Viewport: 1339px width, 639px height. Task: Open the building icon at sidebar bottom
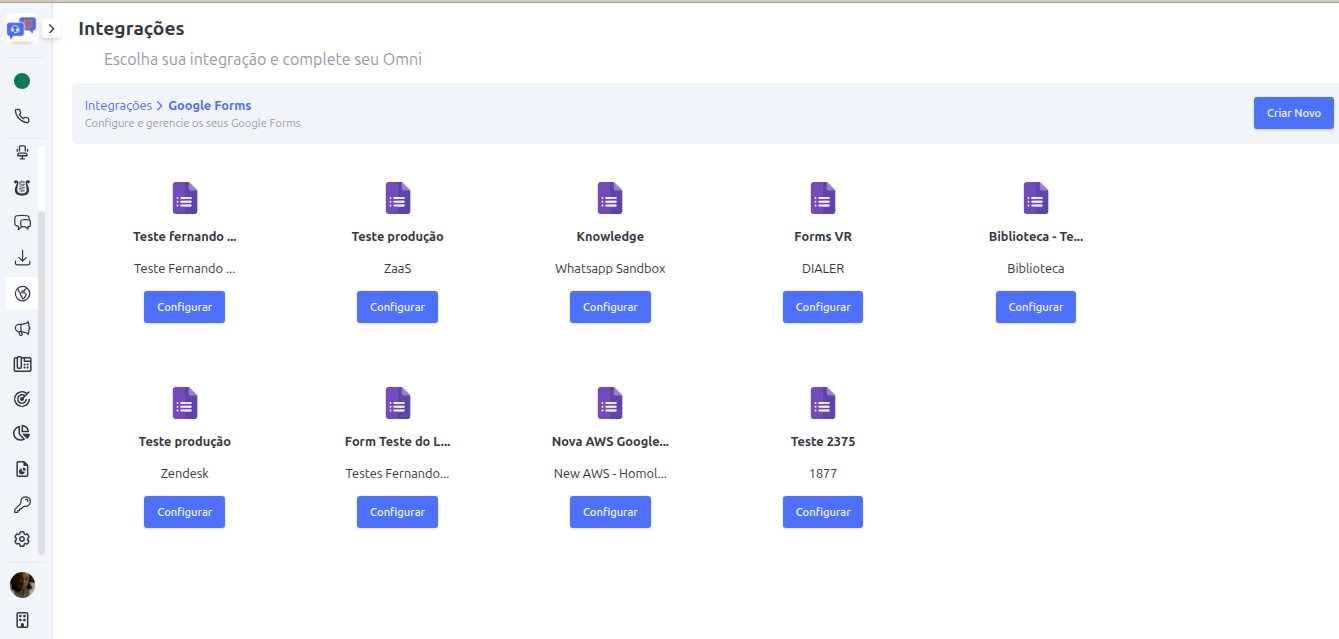coord(21,619)
